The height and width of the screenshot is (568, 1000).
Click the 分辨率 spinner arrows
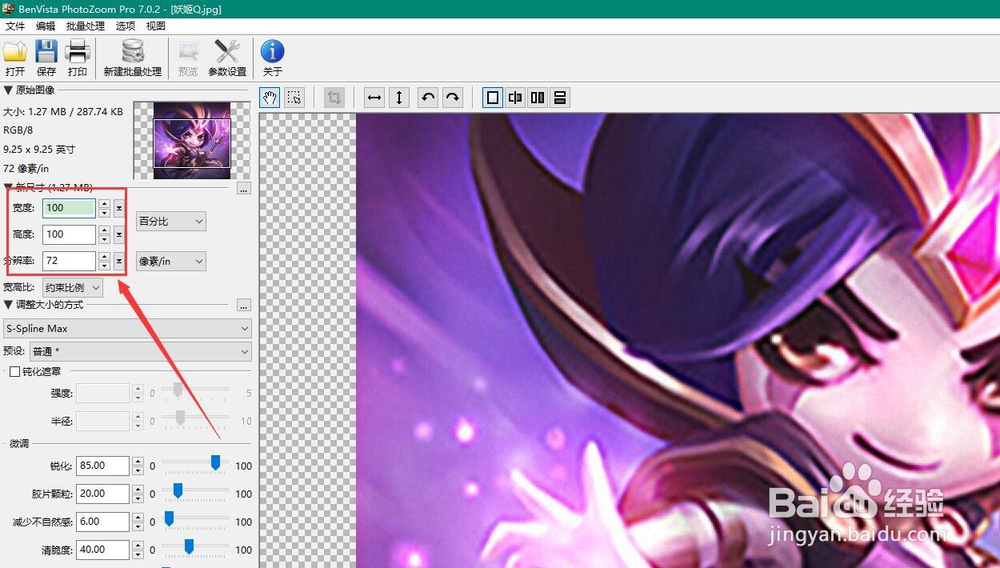point(105,261)
